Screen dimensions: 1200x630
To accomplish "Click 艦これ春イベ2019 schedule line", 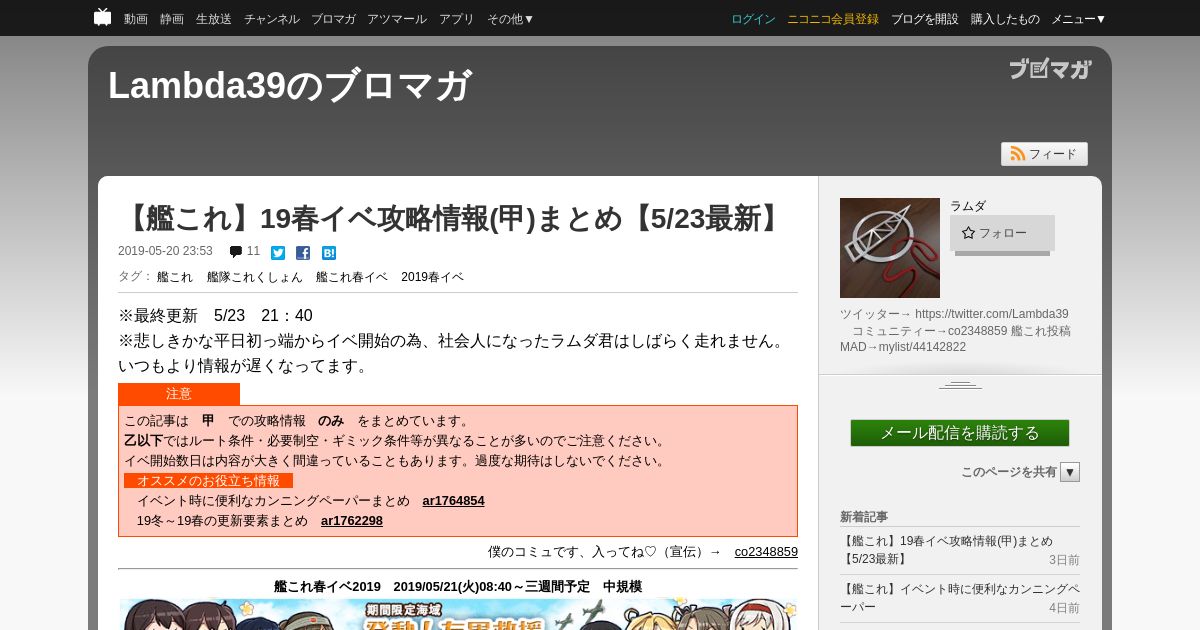I will (458, 587).
